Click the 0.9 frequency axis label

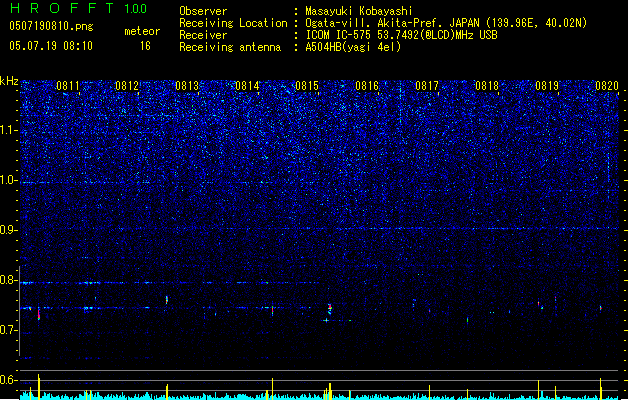point(9,230)
